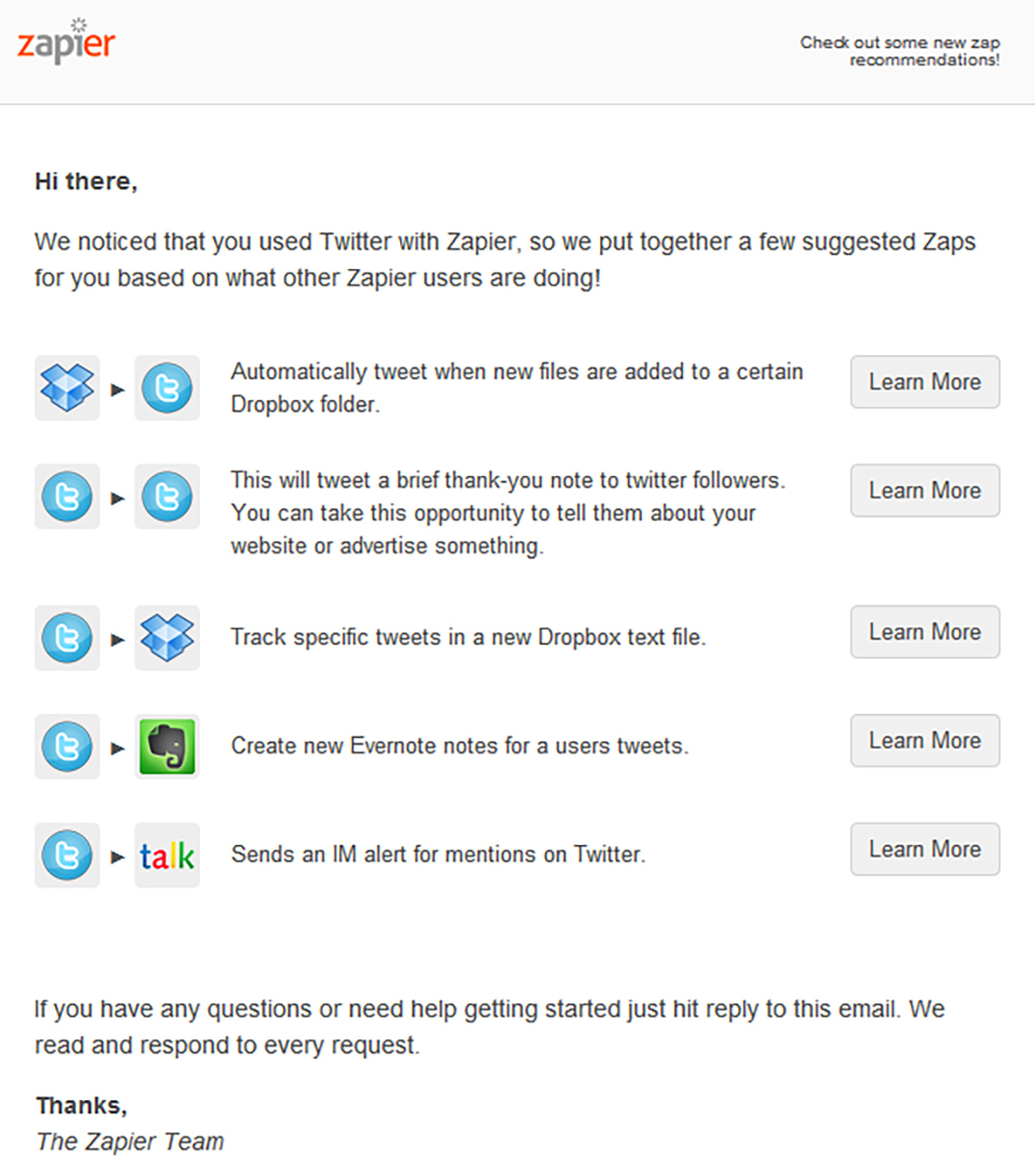
Task: Click the Twitter icon in track tweets row
Action: (67, 638)
